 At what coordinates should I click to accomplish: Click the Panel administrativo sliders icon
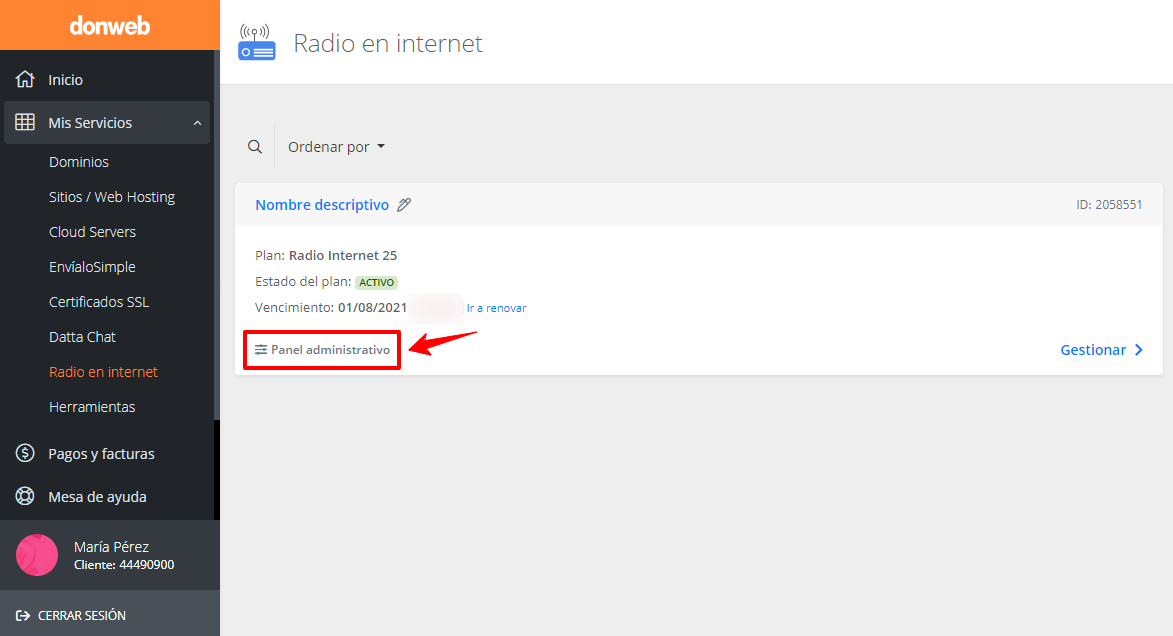pyautogui.click(x=261, y=350)
